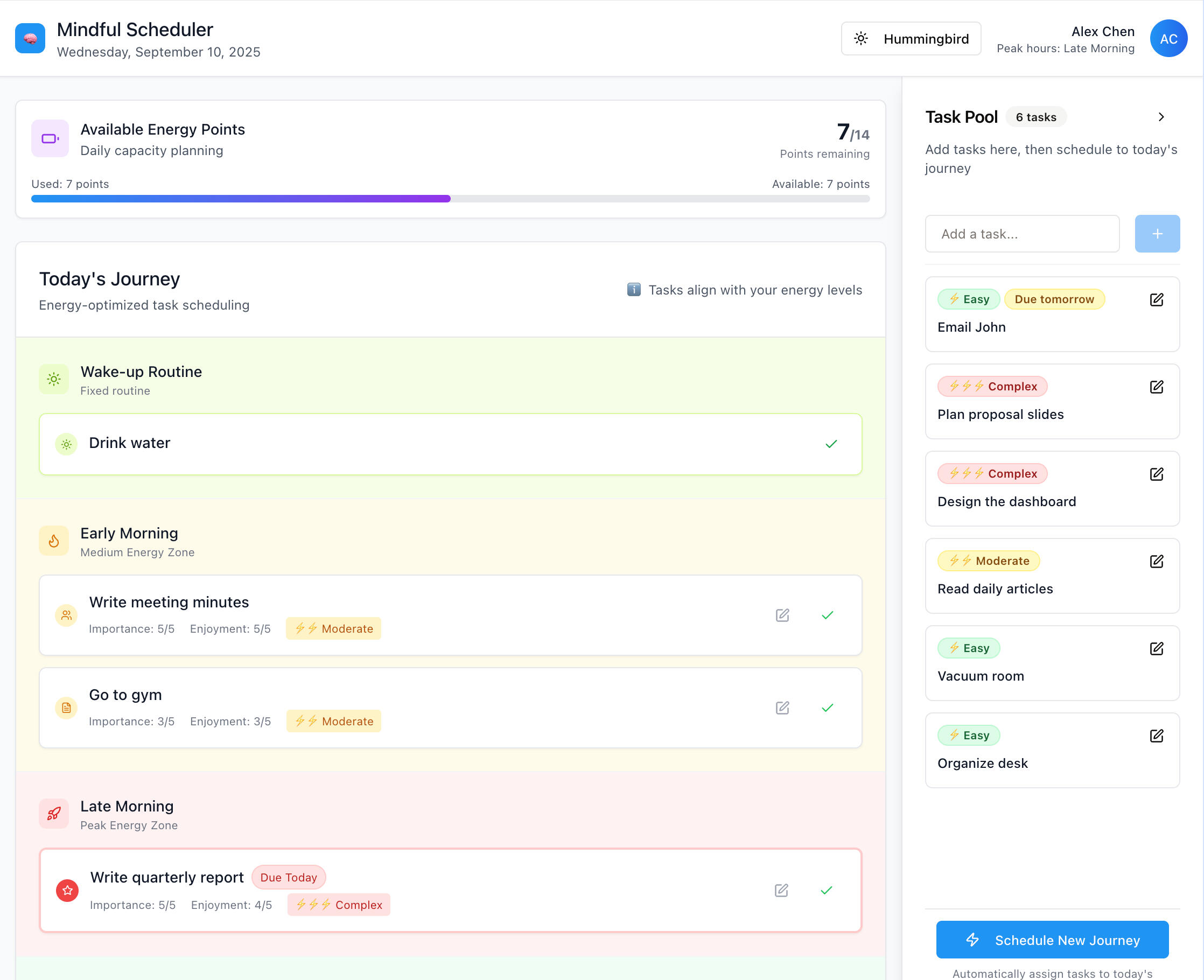Click the brain app logo icon
1204x980 pixels.
[30, 38]
